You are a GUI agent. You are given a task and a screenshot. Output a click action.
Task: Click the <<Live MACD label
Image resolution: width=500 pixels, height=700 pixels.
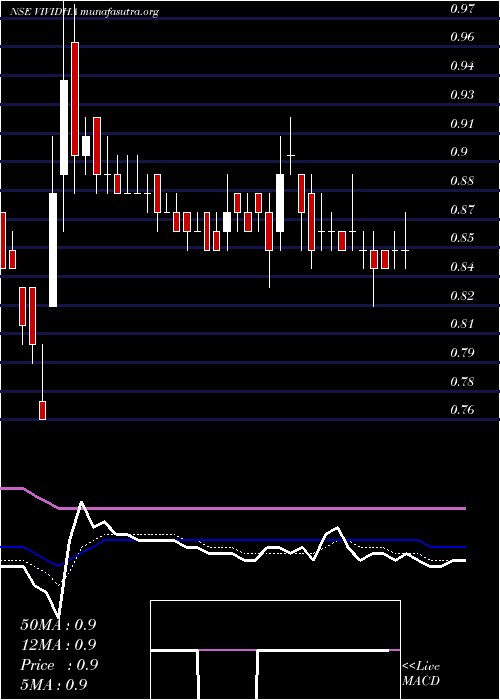point(421,674)
